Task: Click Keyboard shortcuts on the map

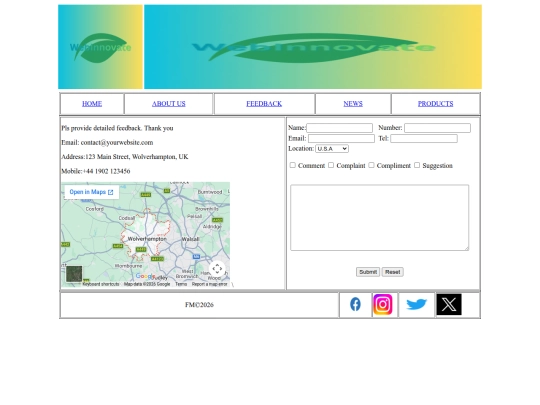Action: (x=101, y=284)
